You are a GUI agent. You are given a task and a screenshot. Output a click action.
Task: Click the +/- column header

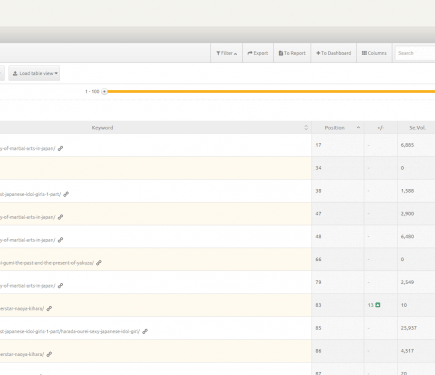380,128
